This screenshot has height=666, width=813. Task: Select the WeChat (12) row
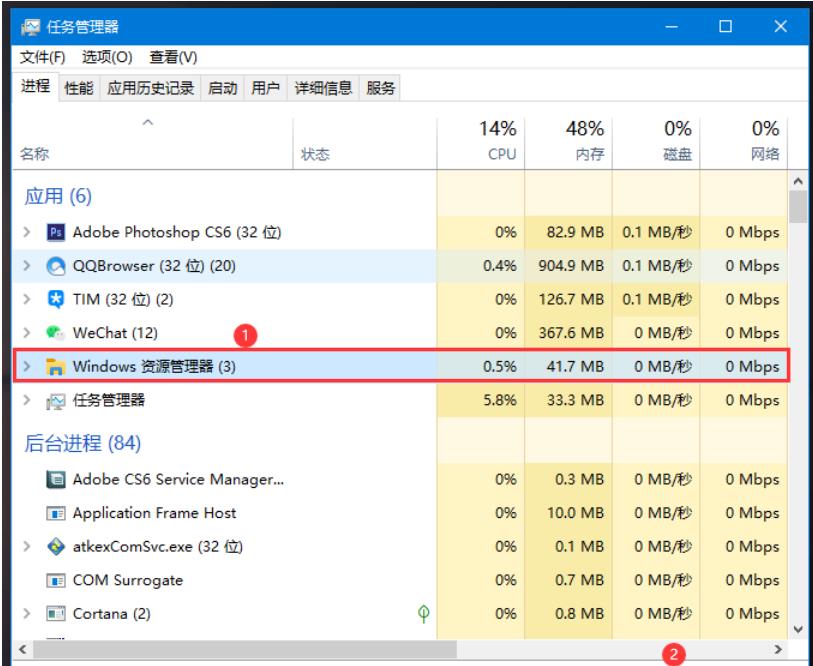(400, 332)
